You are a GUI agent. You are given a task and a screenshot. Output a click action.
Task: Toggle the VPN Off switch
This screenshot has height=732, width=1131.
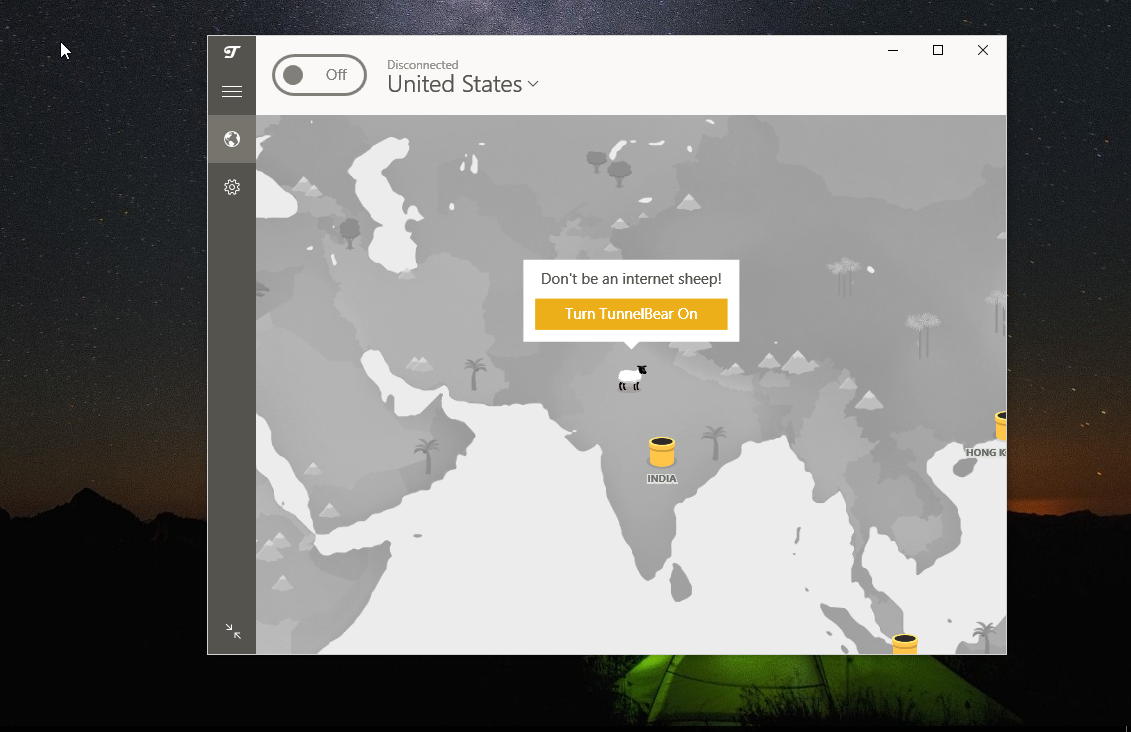[x=320, y=75]
